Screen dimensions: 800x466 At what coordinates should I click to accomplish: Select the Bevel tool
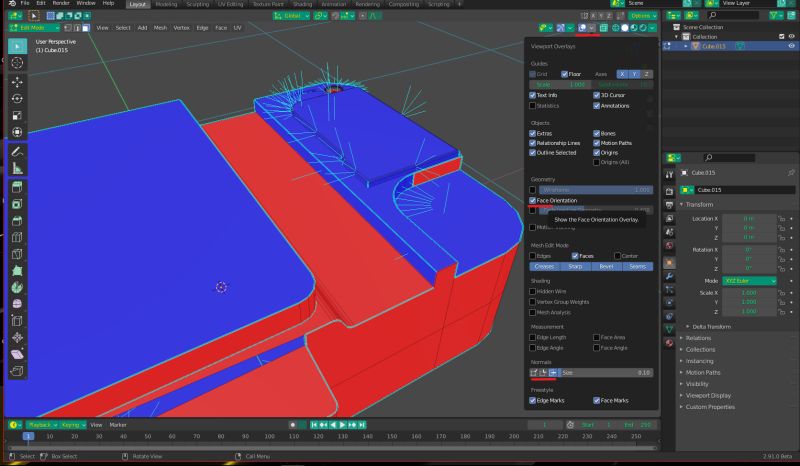17,221
